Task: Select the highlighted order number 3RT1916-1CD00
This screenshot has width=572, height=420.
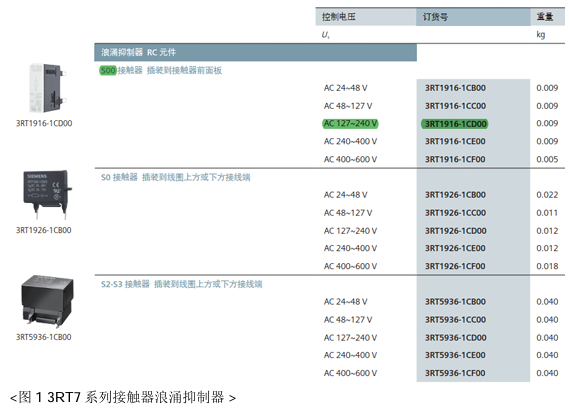Action: [455, 124]
